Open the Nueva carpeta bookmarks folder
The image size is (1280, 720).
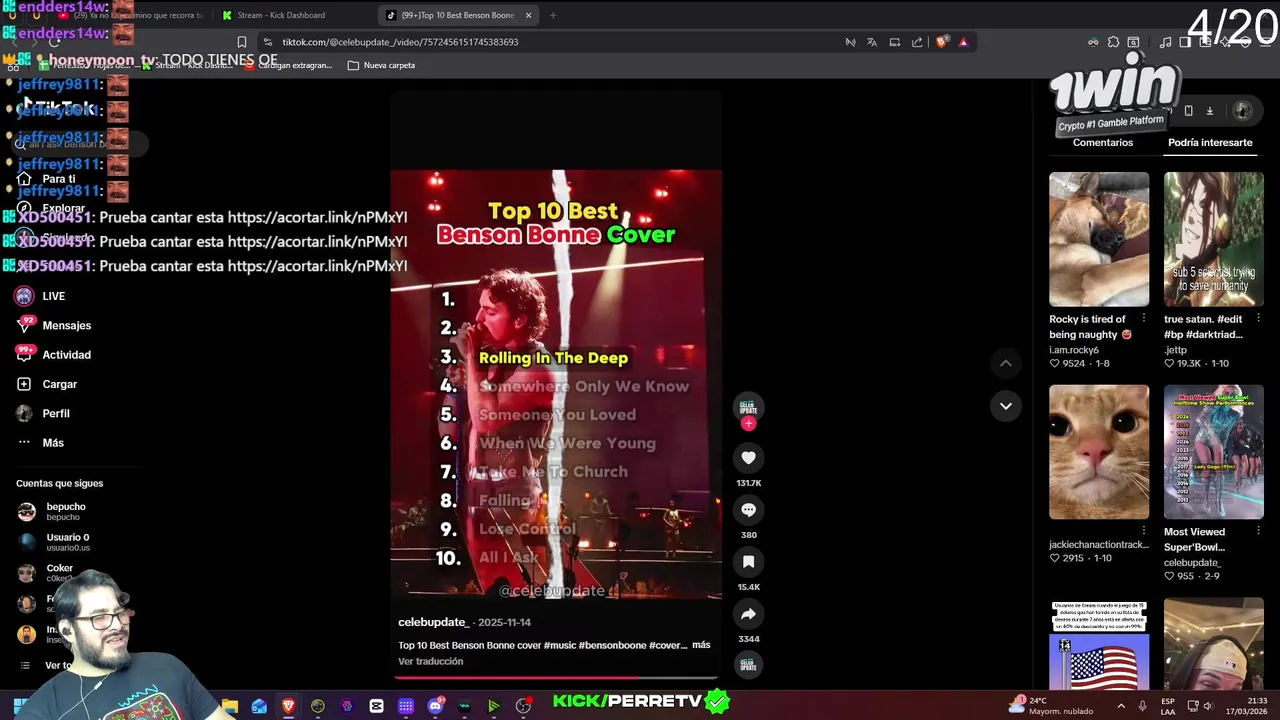point(381,65)
